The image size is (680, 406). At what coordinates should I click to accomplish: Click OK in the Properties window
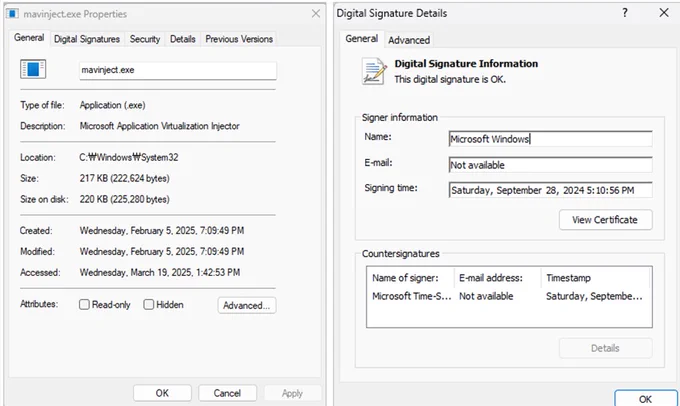162,393
